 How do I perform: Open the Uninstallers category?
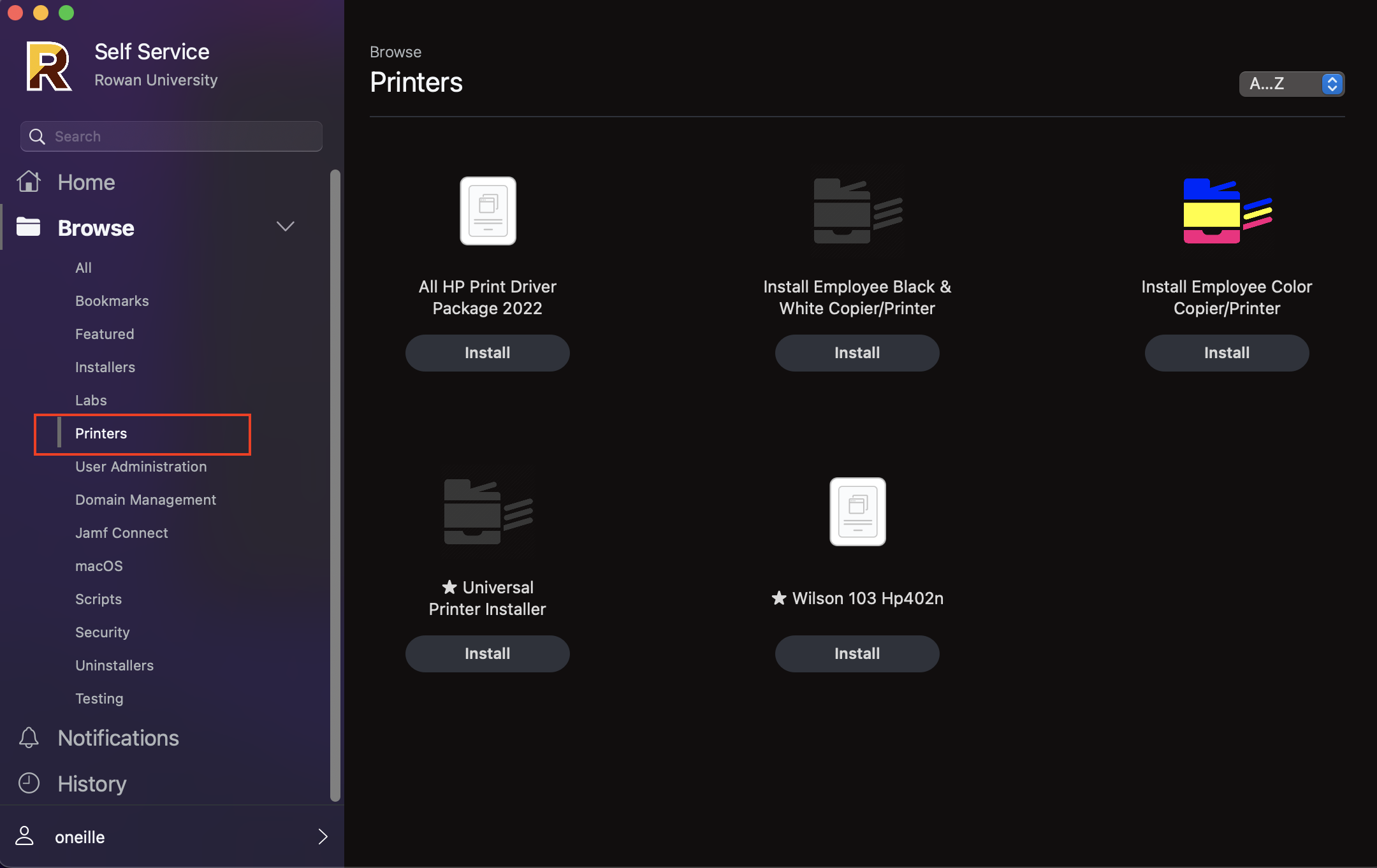click(x=114, y=665)
